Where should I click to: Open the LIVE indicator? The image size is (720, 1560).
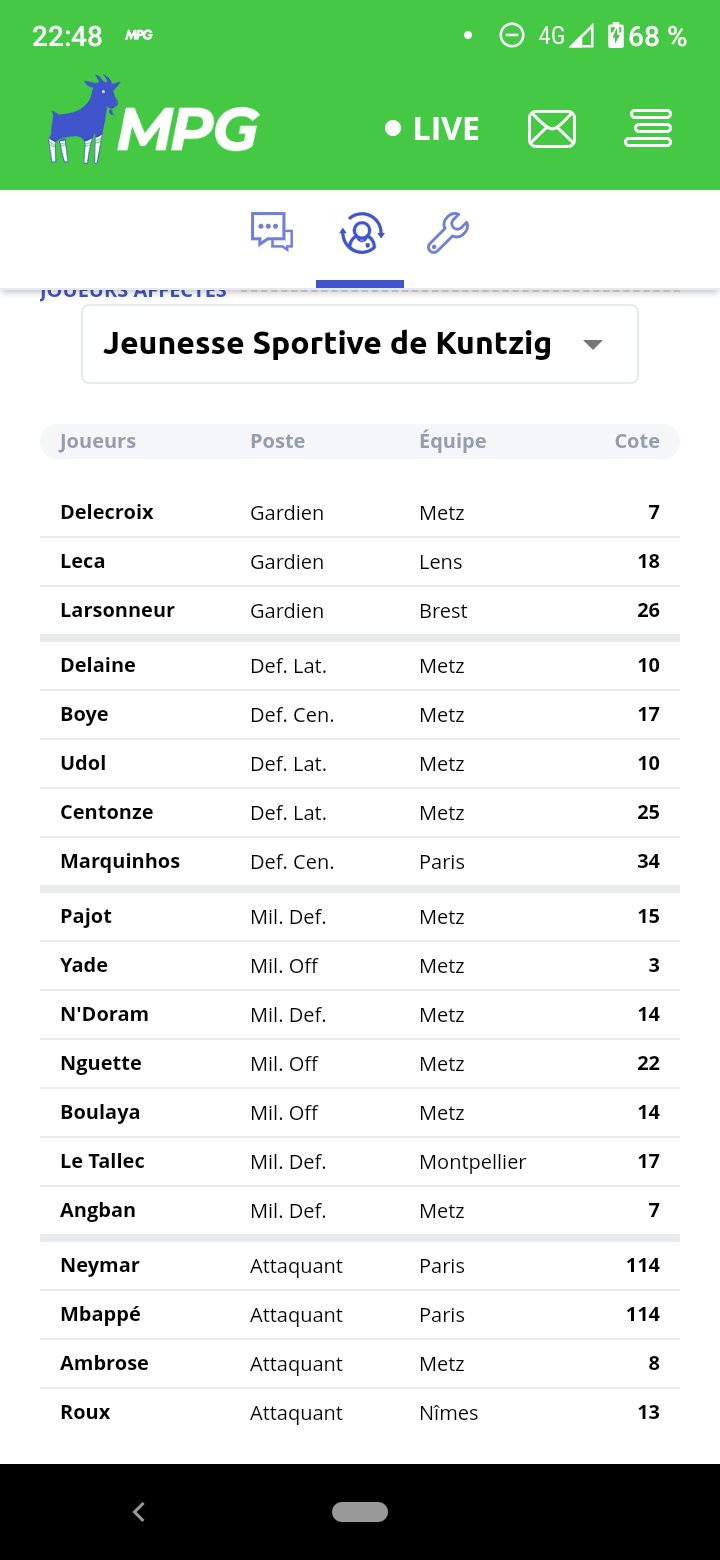[432, 129]
